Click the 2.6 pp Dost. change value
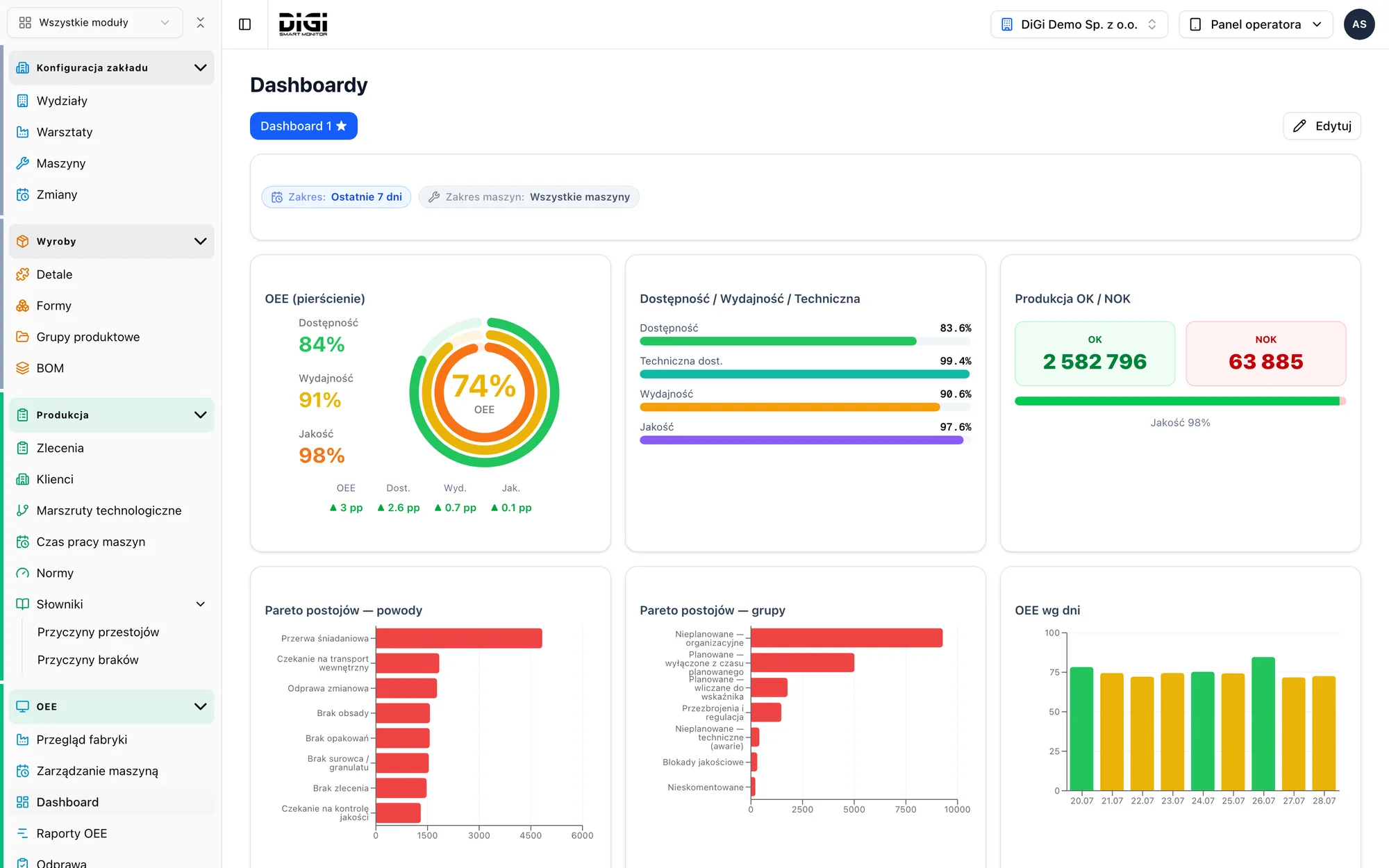The width and height of the screenshot is (1389, 868). (x=399, y=508)
